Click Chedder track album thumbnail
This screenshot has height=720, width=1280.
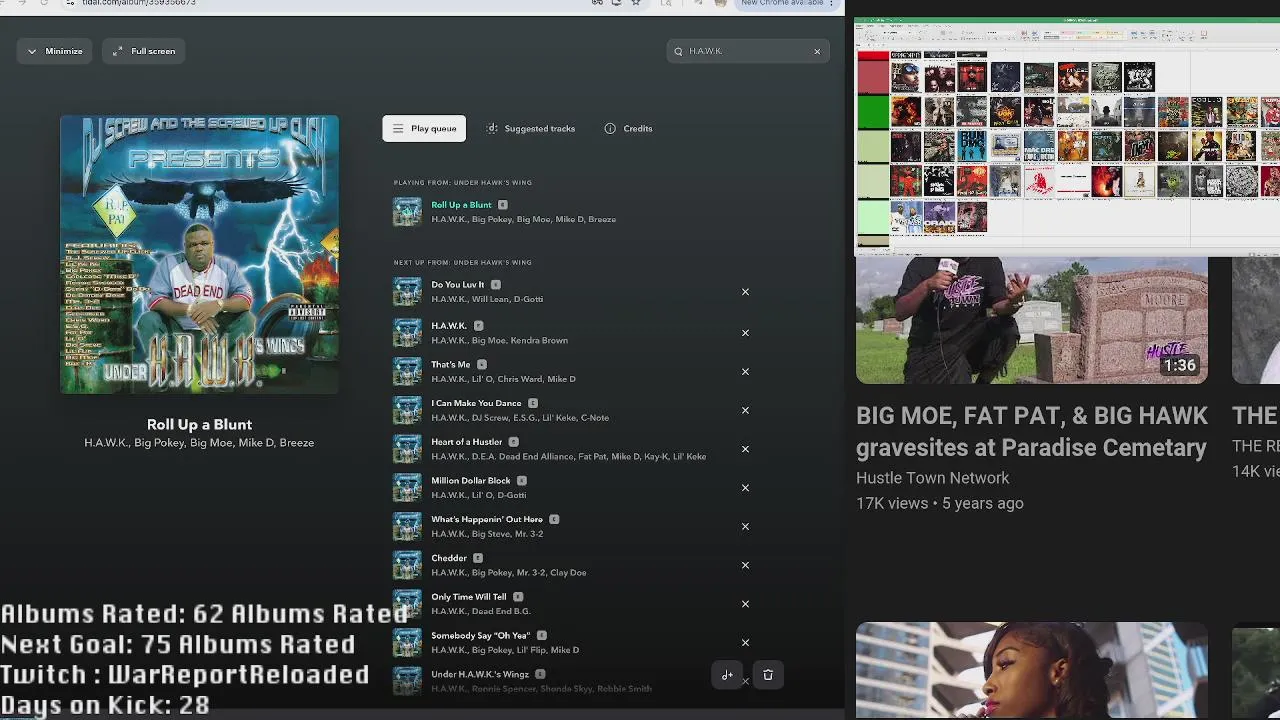(407, 565)
